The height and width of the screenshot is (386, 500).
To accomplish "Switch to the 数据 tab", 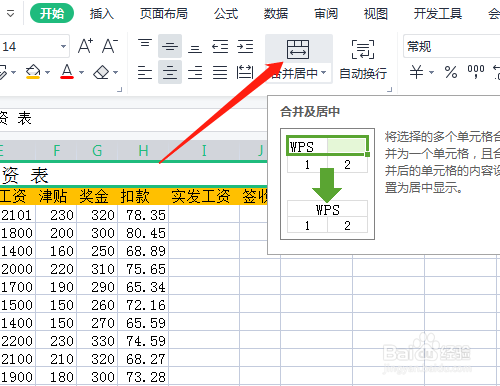I will click(276, 14).
